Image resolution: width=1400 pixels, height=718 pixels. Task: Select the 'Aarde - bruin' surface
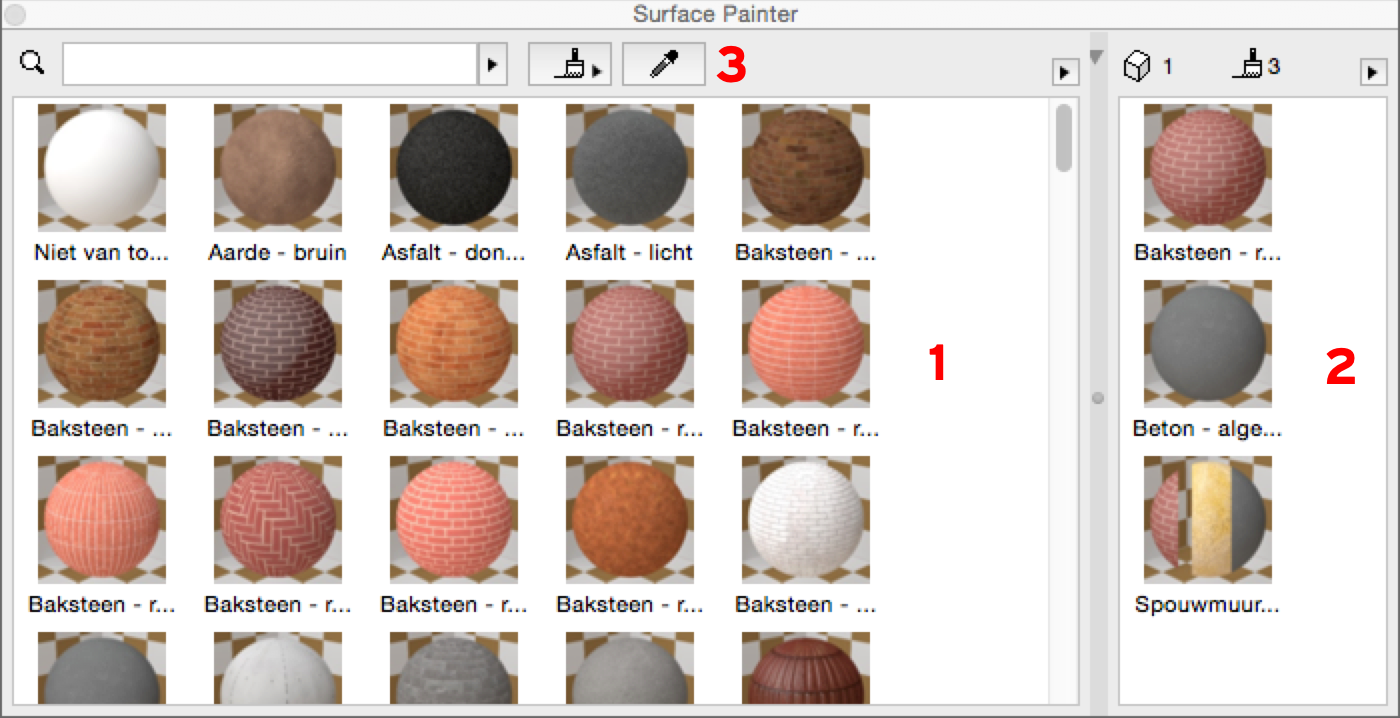[x=277, y=183]
